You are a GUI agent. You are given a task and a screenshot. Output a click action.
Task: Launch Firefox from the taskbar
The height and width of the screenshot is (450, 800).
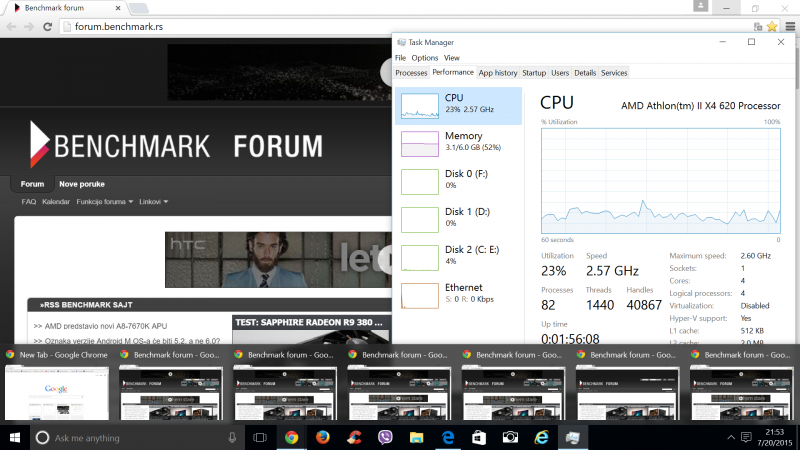(x=322, y=438)
